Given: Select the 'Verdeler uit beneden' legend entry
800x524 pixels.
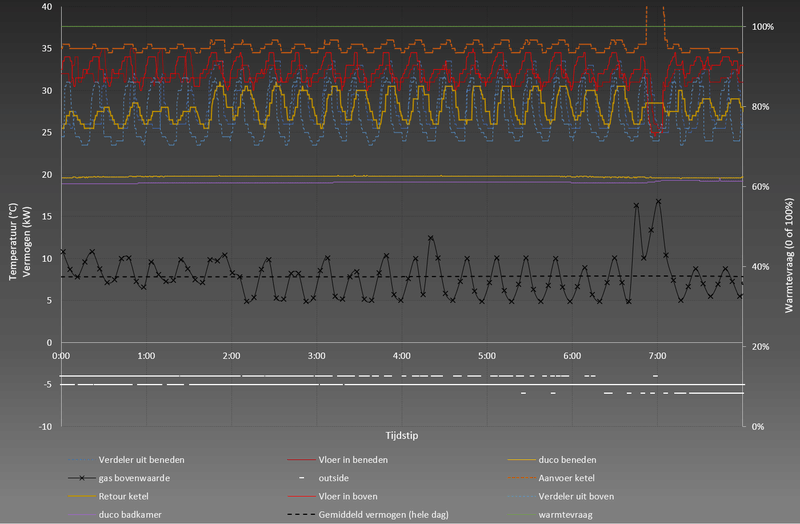Looking at the screenshot, I should coord(140,460).
